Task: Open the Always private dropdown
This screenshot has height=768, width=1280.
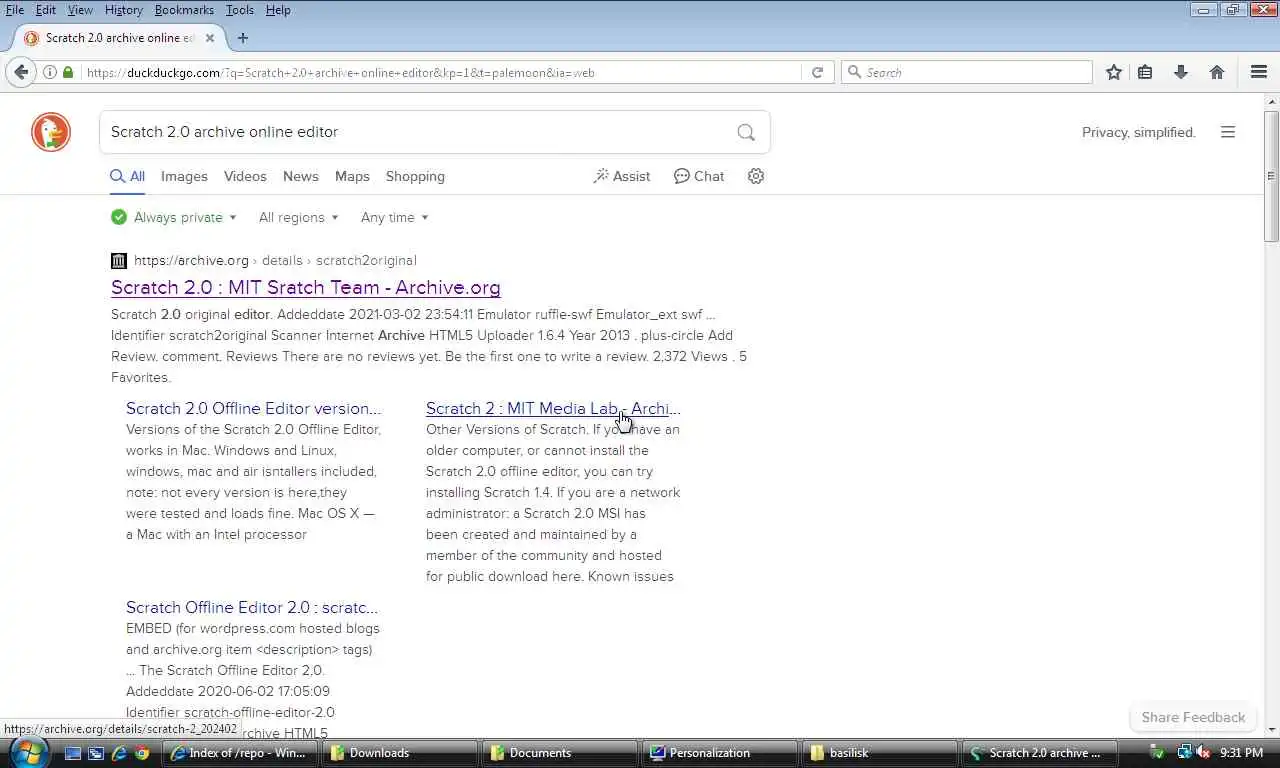Action: point(174,217)
